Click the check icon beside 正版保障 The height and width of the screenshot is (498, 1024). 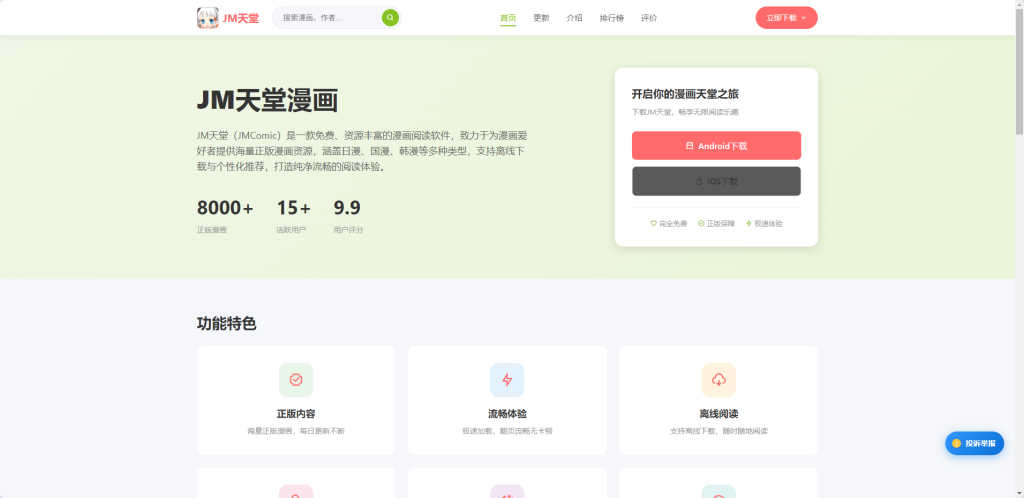tap(701, 223)
